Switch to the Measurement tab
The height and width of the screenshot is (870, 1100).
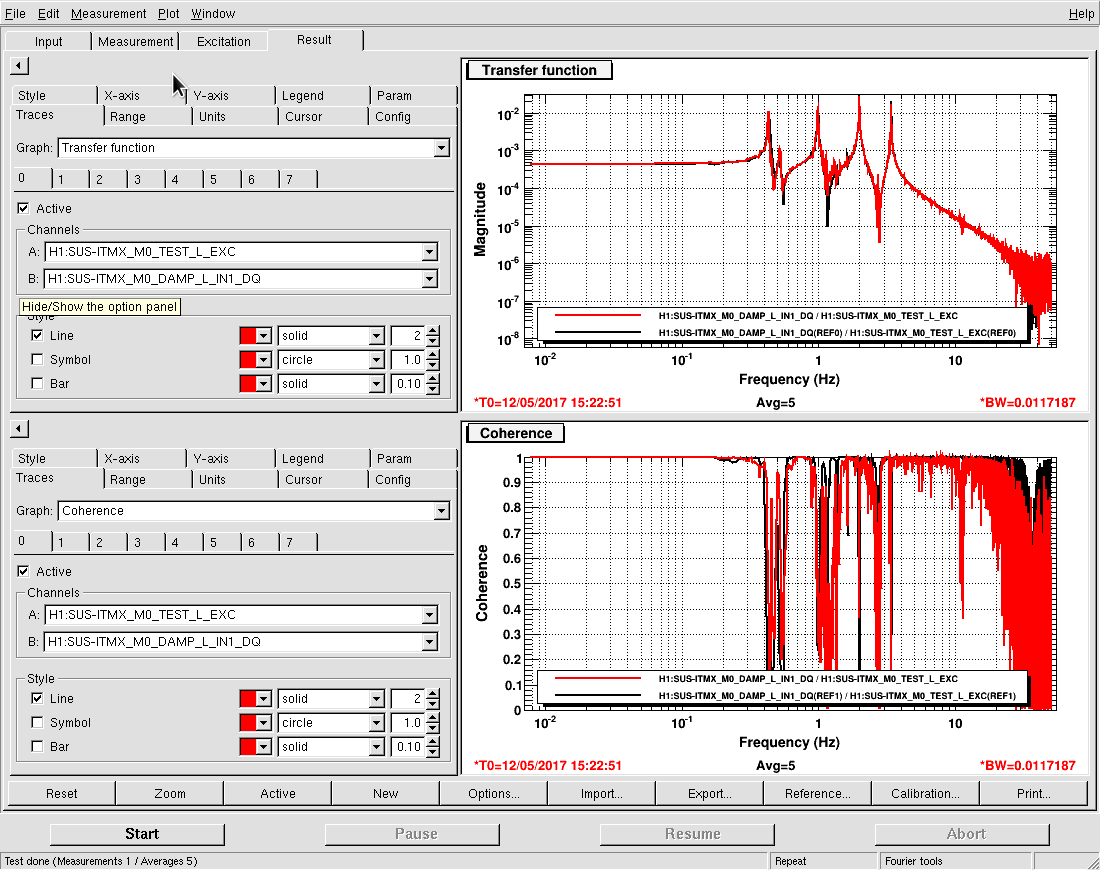(x=135, y=41)
